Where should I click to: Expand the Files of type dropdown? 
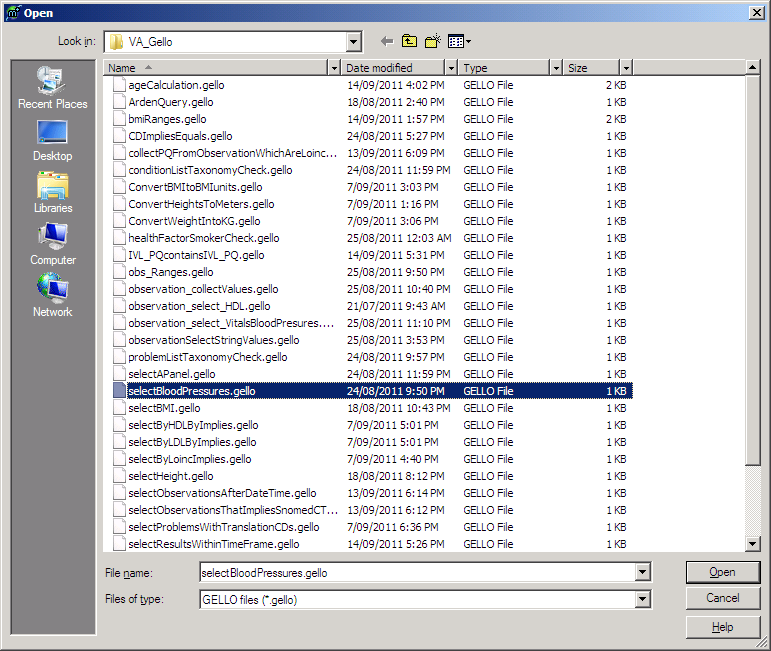[x=642, y=599]
